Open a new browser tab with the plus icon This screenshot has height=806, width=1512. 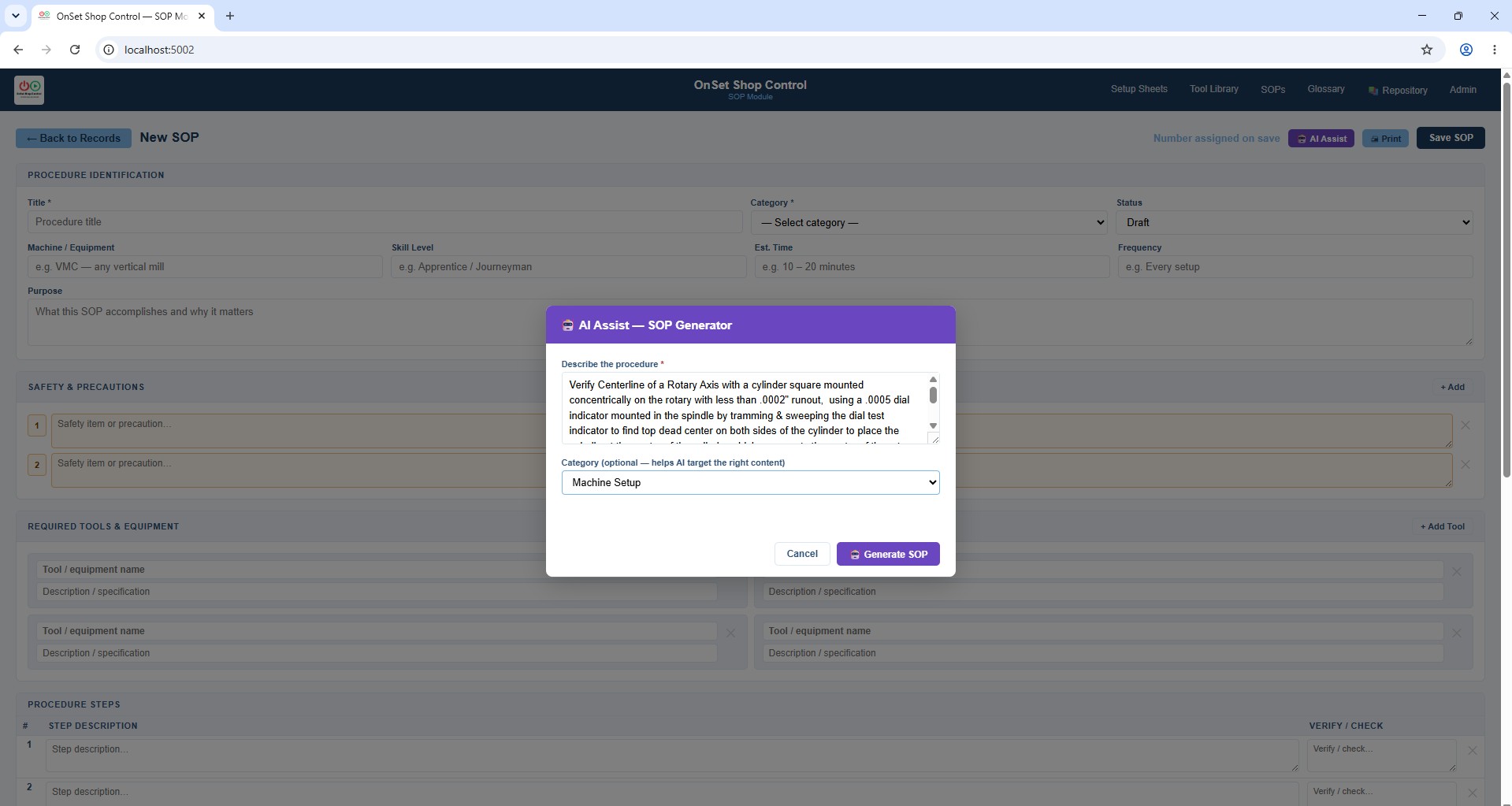[229, 16]
